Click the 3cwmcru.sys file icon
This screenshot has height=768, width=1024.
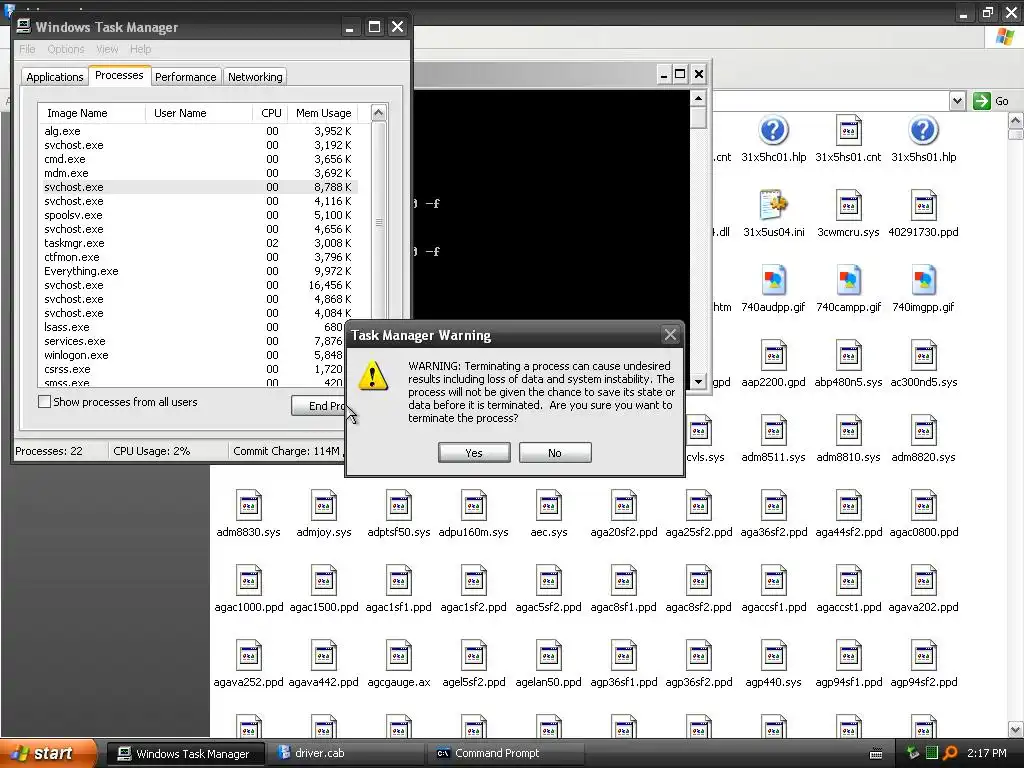click(848, 205)
